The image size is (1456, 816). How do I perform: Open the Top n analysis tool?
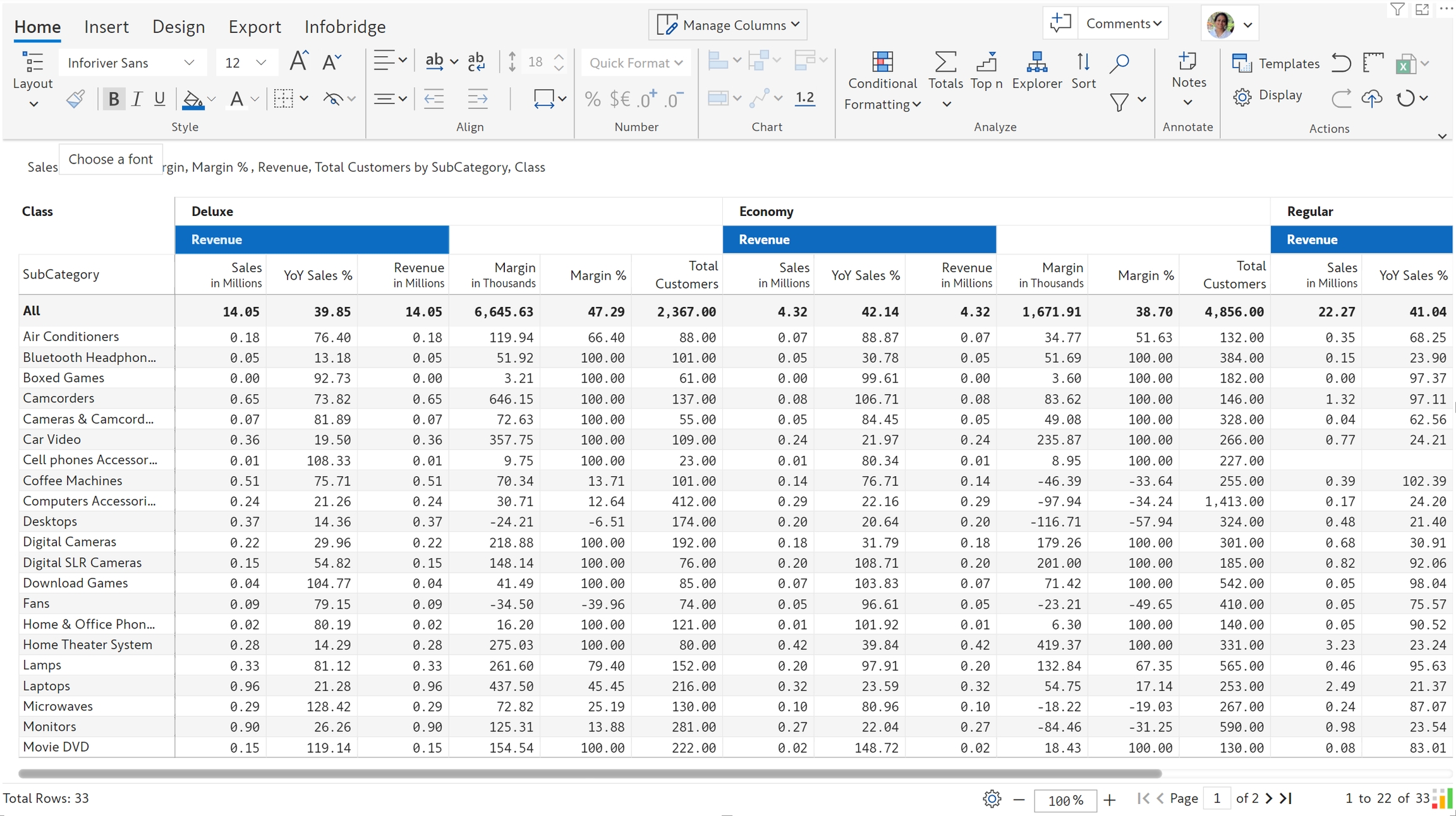click(986, 69)
